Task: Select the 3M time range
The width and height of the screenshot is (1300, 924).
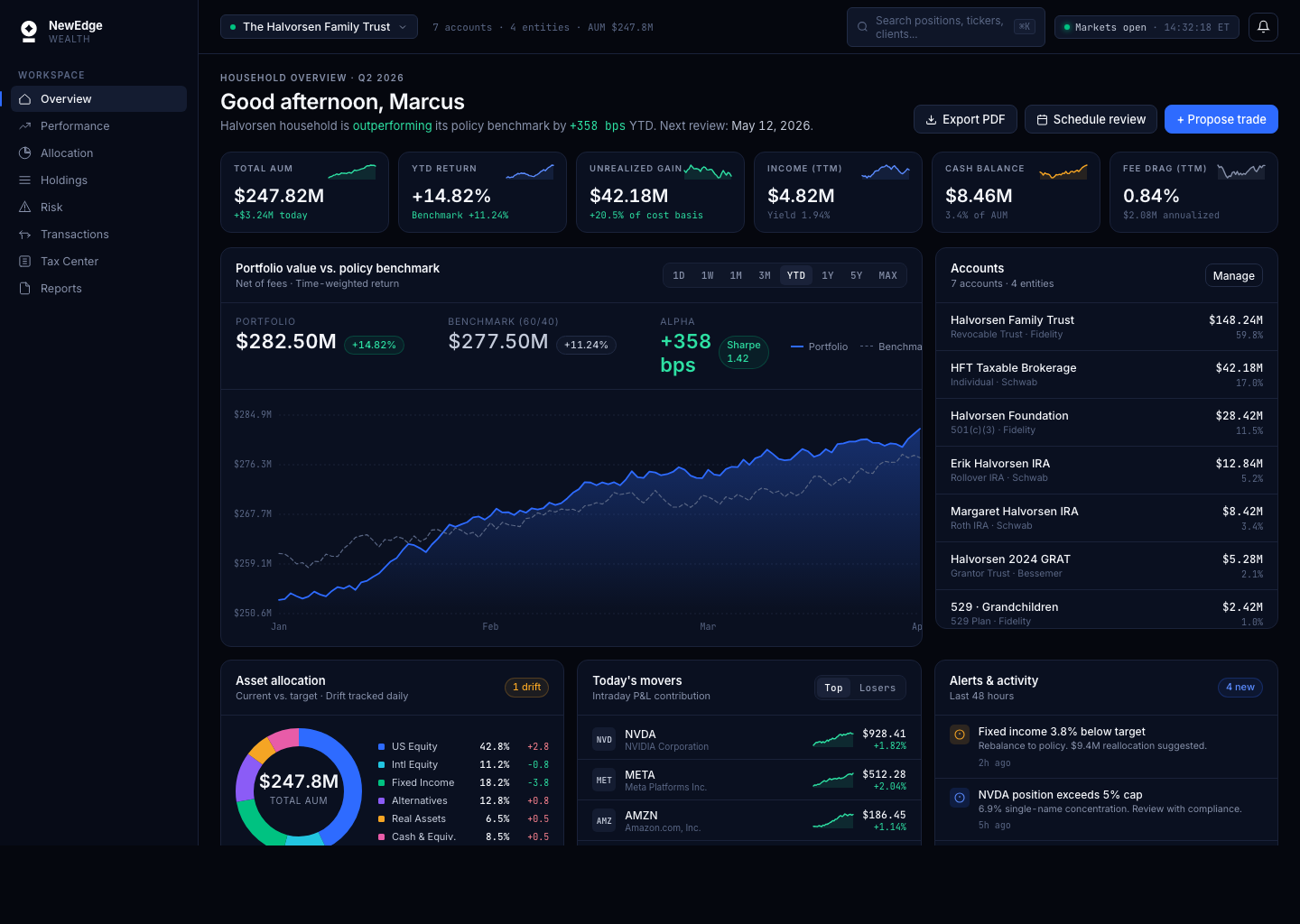Action: coord(765,276)
